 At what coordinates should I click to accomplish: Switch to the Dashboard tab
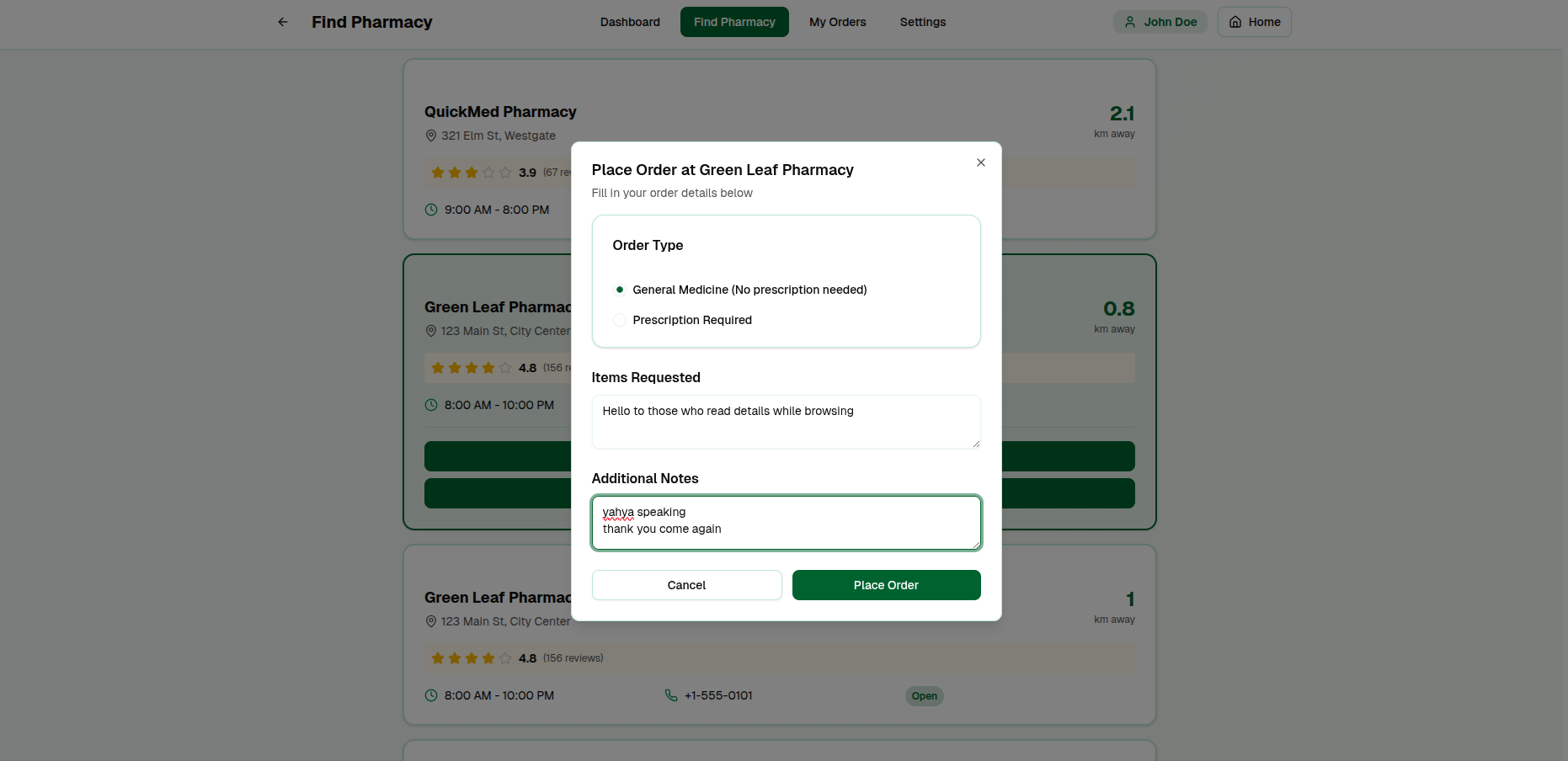coord(630,22)
